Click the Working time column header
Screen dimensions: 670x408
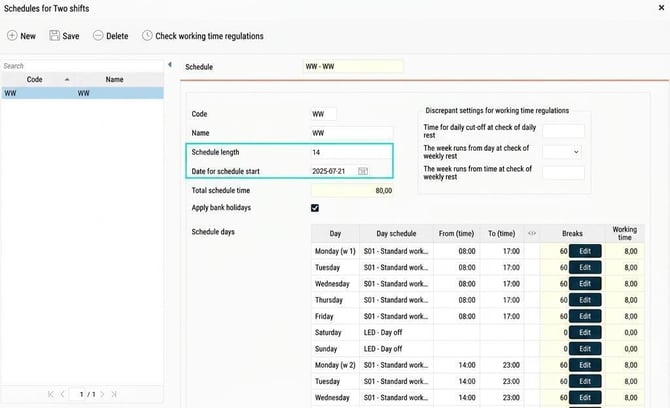pyautogui.click(x=625, y=234)
